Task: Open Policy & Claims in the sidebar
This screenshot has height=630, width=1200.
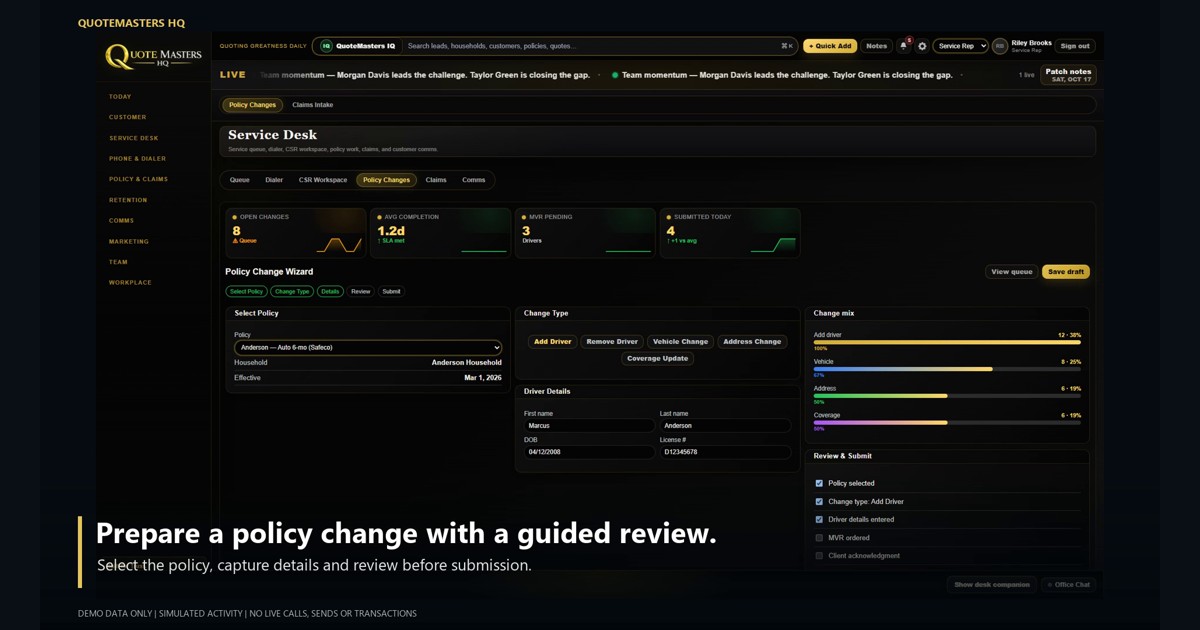Action: pyautogui.click(x=139, y=179)
